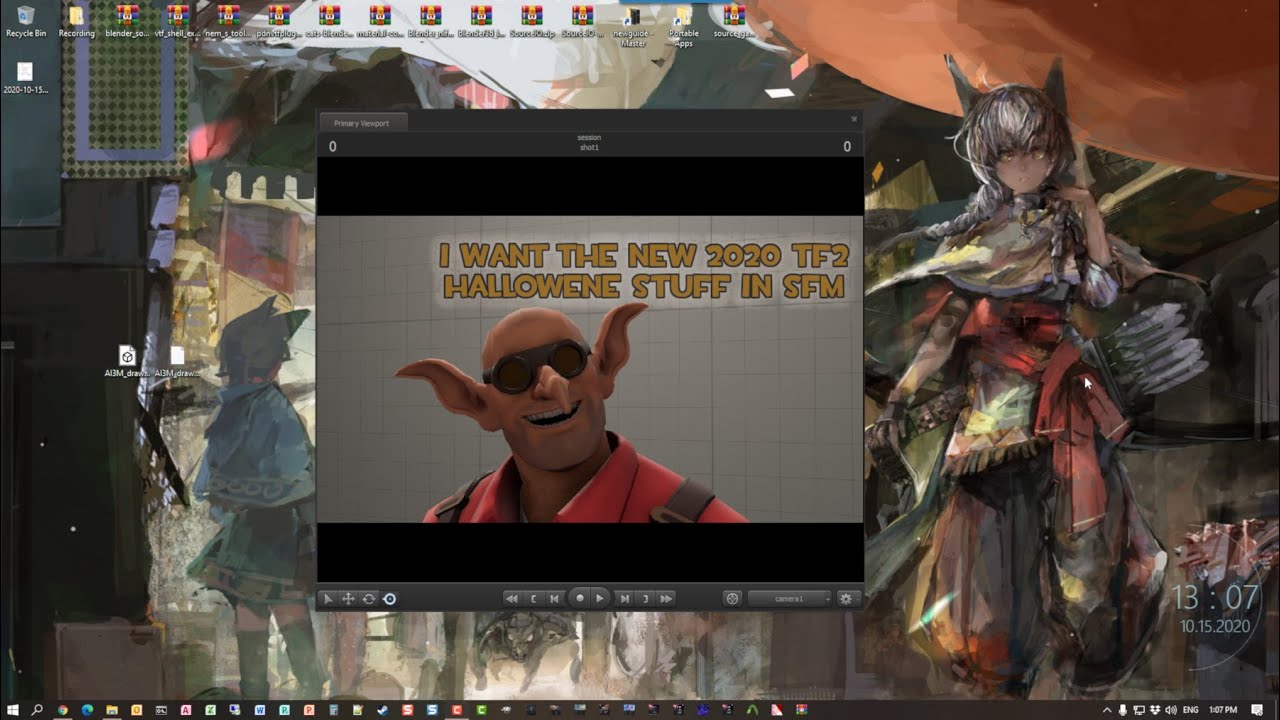The image size is (1280, 720).
Task: Open the volume control in tray
Action: point(1171,710)
